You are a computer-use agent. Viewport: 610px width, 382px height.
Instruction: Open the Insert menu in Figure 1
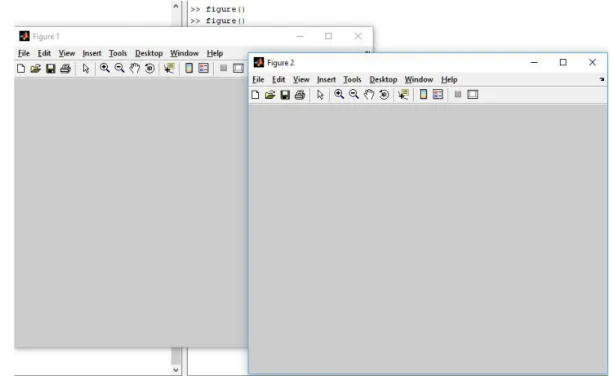pyautogui.click(x=92, y=53)
